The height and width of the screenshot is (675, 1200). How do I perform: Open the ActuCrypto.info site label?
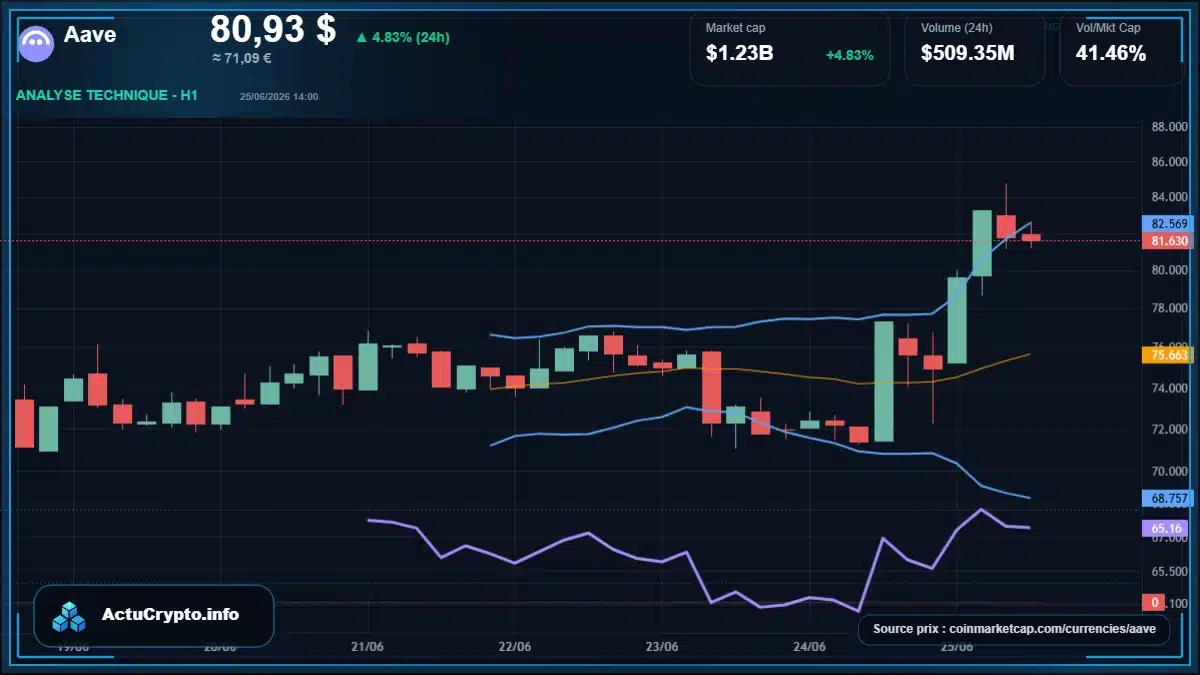pyautogui.click(x=171, y=615)
